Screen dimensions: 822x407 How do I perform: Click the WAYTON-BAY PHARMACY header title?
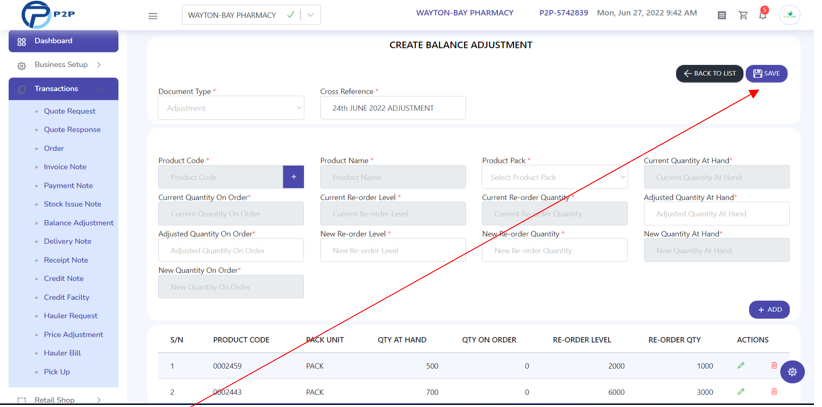(464, 13)
